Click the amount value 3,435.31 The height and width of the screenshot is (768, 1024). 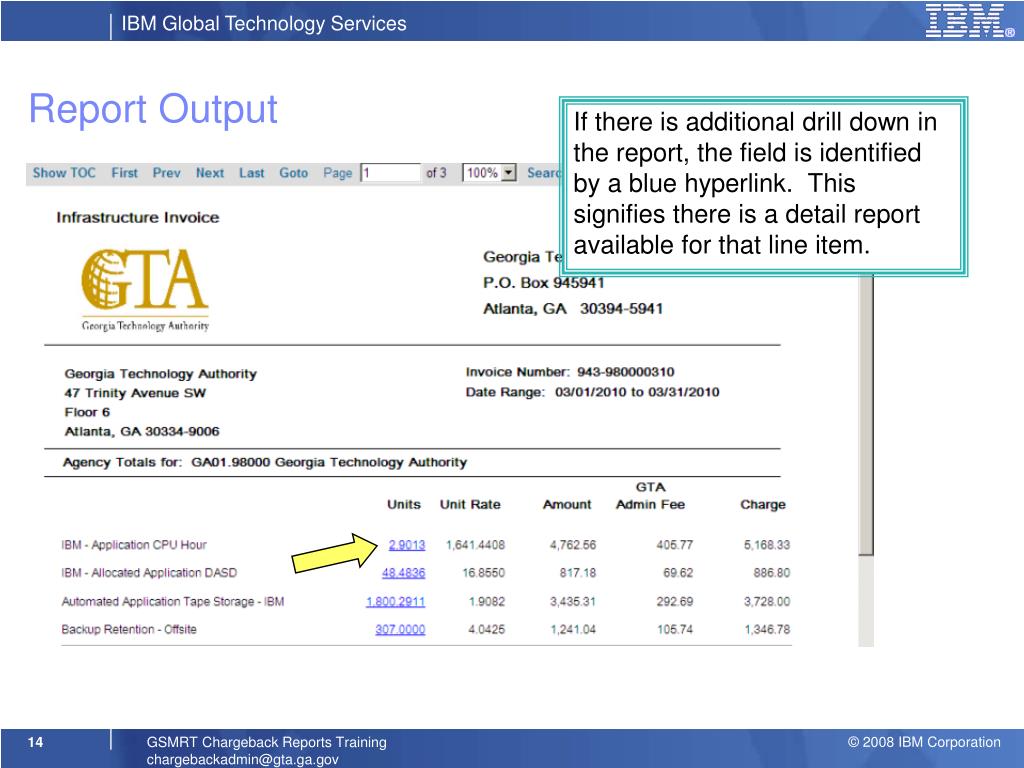[572, 601]
